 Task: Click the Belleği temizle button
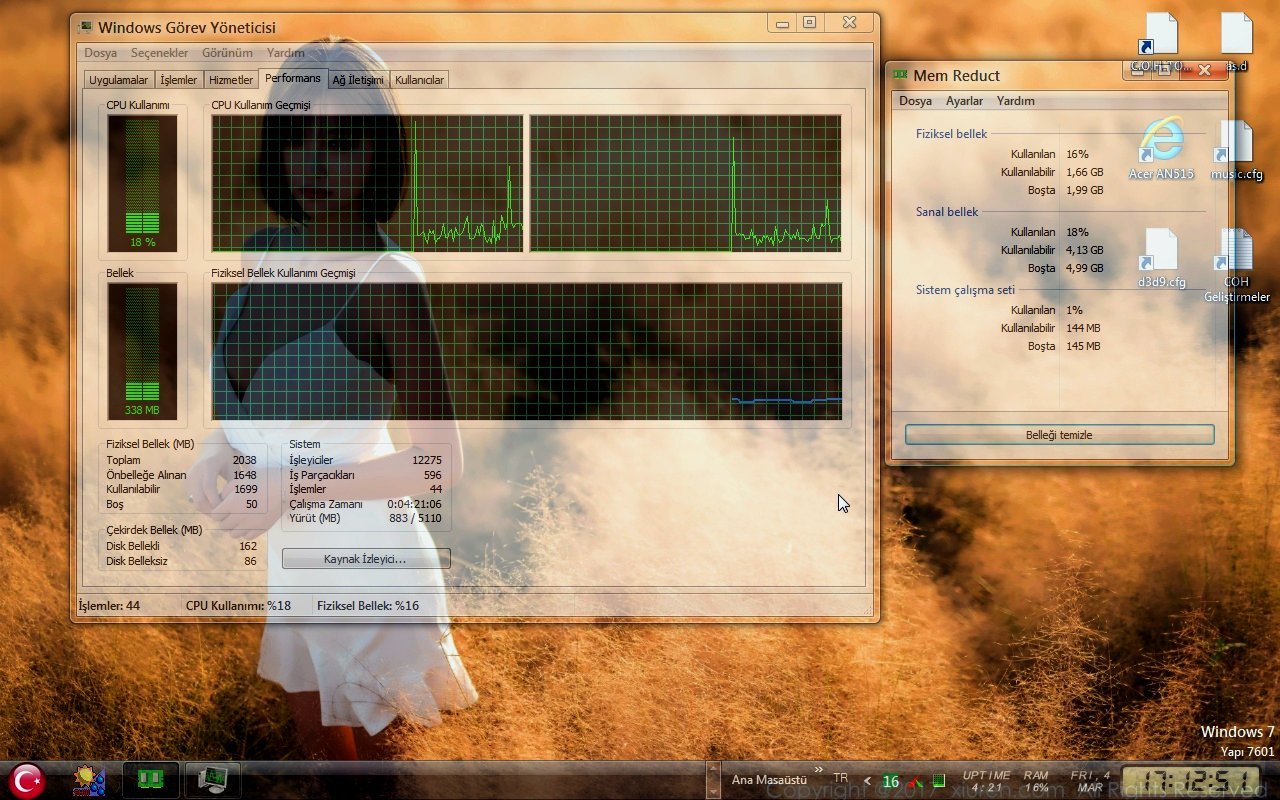pos(1059,435)
